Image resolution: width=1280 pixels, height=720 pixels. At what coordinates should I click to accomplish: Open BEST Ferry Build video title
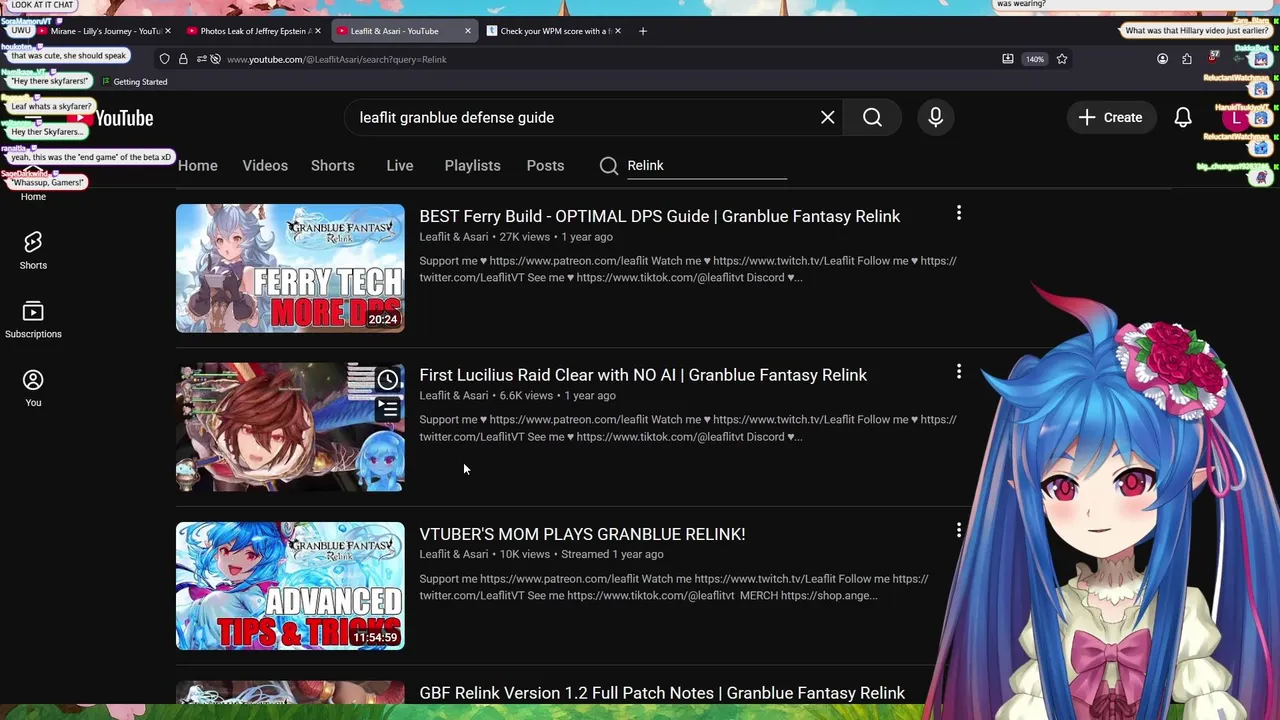659,216
